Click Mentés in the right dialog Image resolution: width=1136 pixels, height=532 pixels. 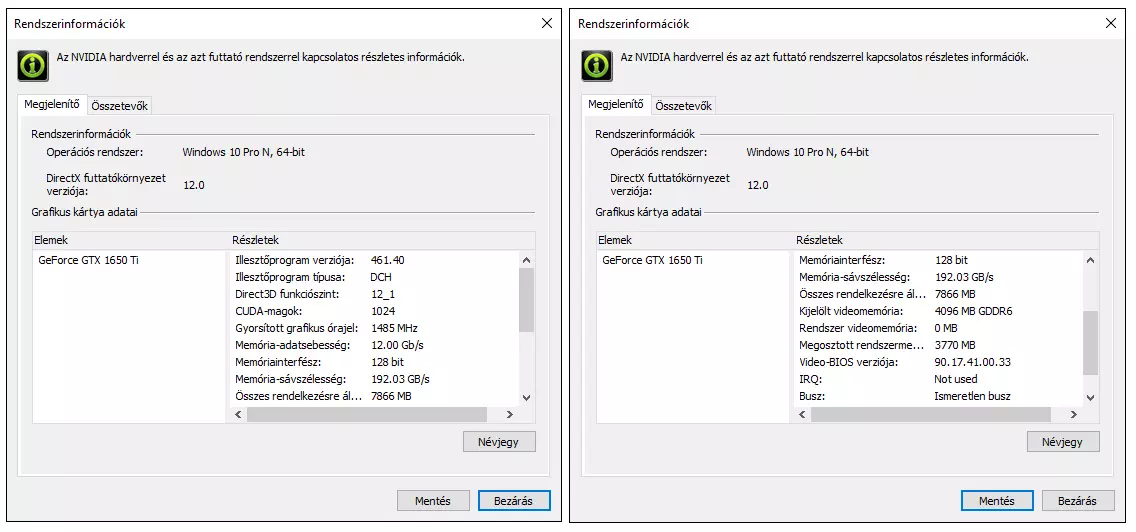coord(997,501)
